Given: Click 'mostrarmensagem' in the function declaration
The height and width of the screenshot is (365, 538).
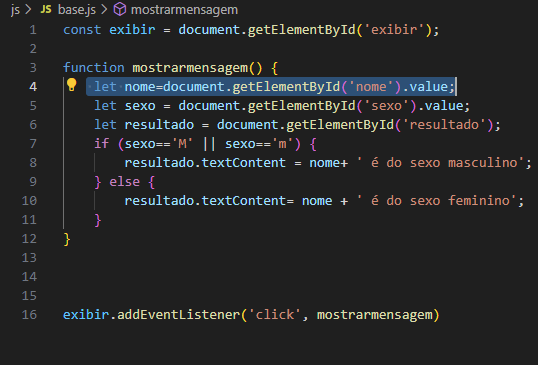Looking at the screenshot, I should pos(190,68).
